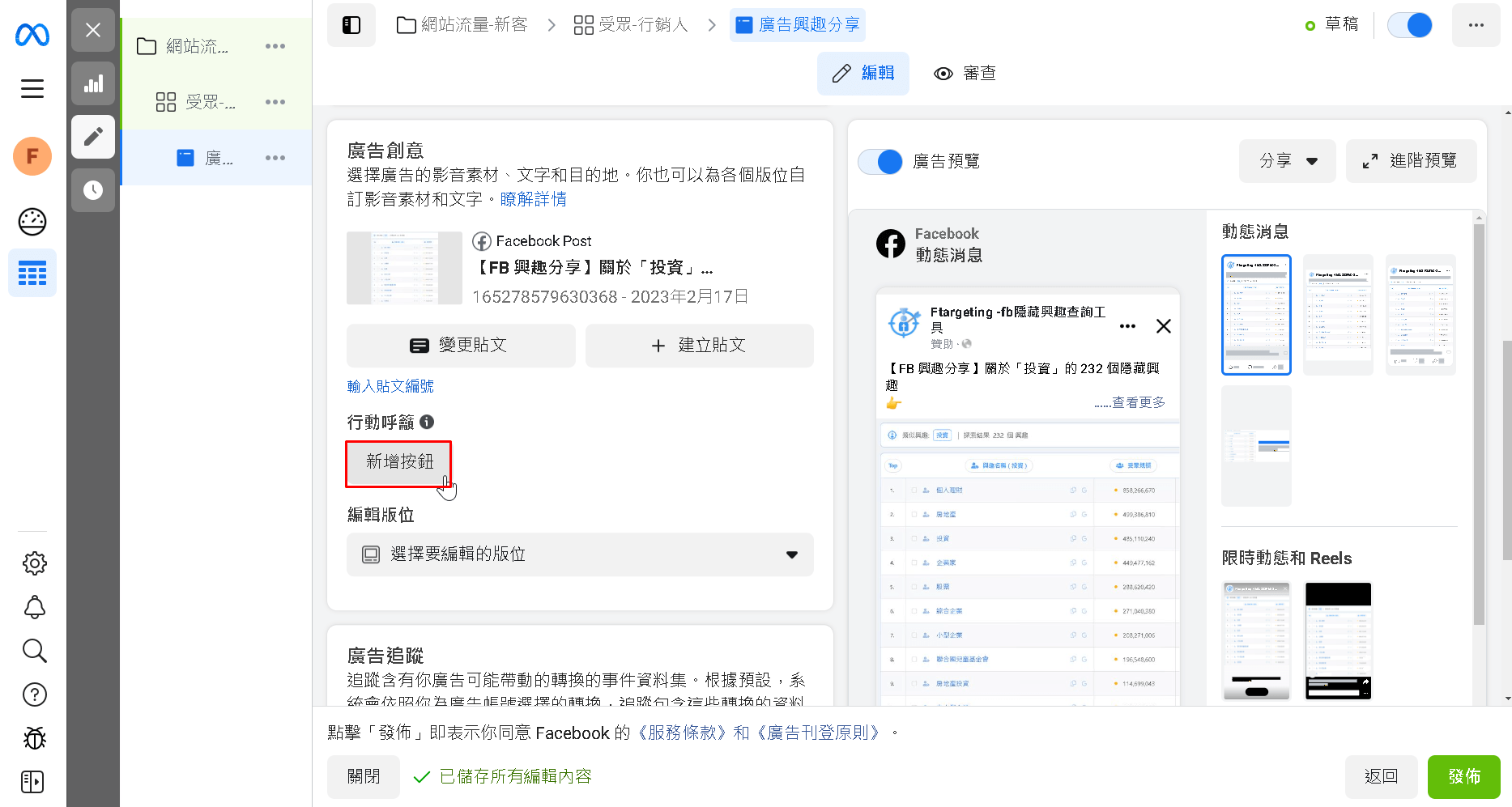Click info icon next to 行動呼籲
The width and height of the screenshot is (1512, 807).
pos(427,422)
